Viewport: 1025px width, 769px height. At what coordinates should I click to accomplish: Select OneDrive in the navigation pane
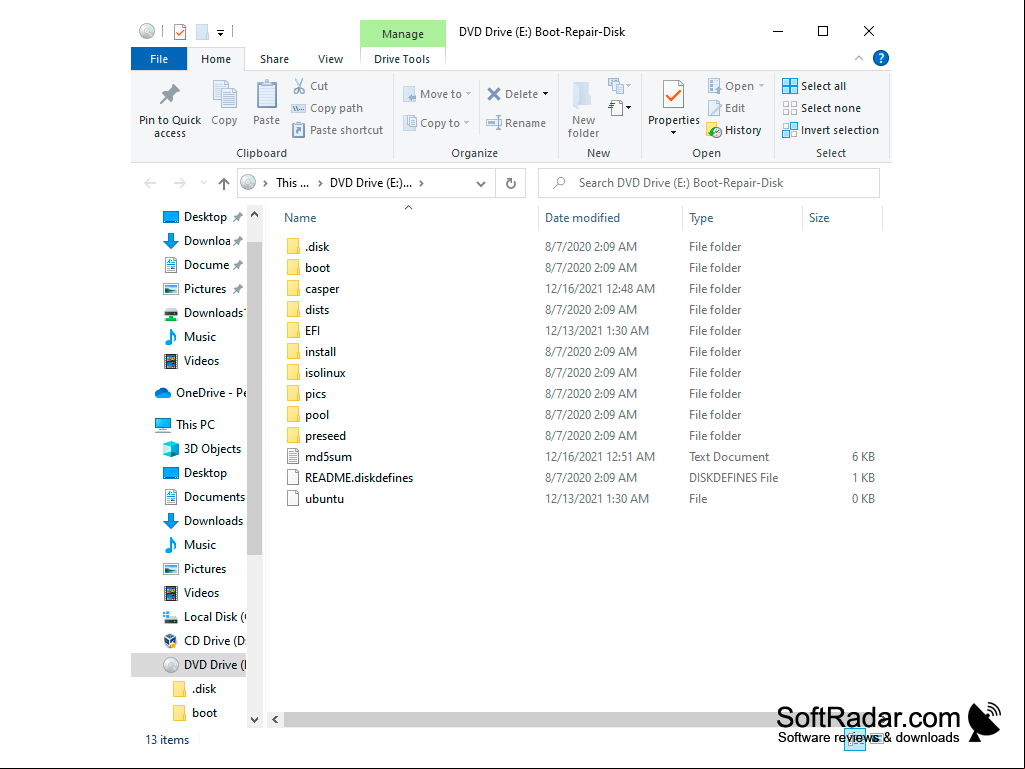200,392
